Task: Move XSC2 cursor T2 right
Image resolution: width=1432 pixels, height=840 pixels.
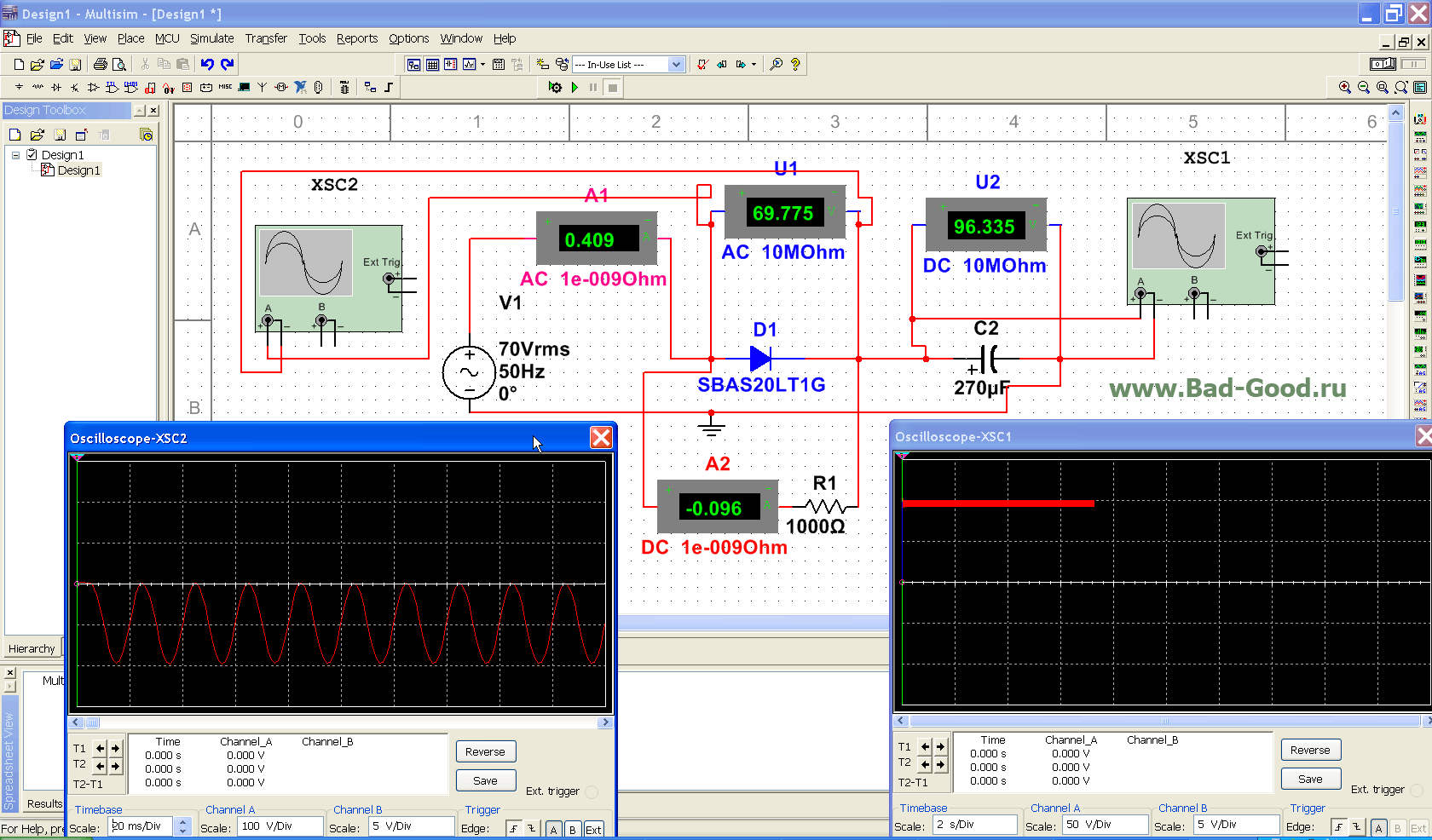Action: 115,766
